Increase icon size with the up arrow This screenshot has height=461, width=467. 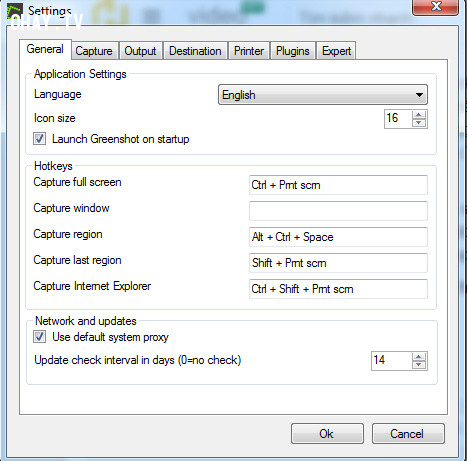[419, 115]
